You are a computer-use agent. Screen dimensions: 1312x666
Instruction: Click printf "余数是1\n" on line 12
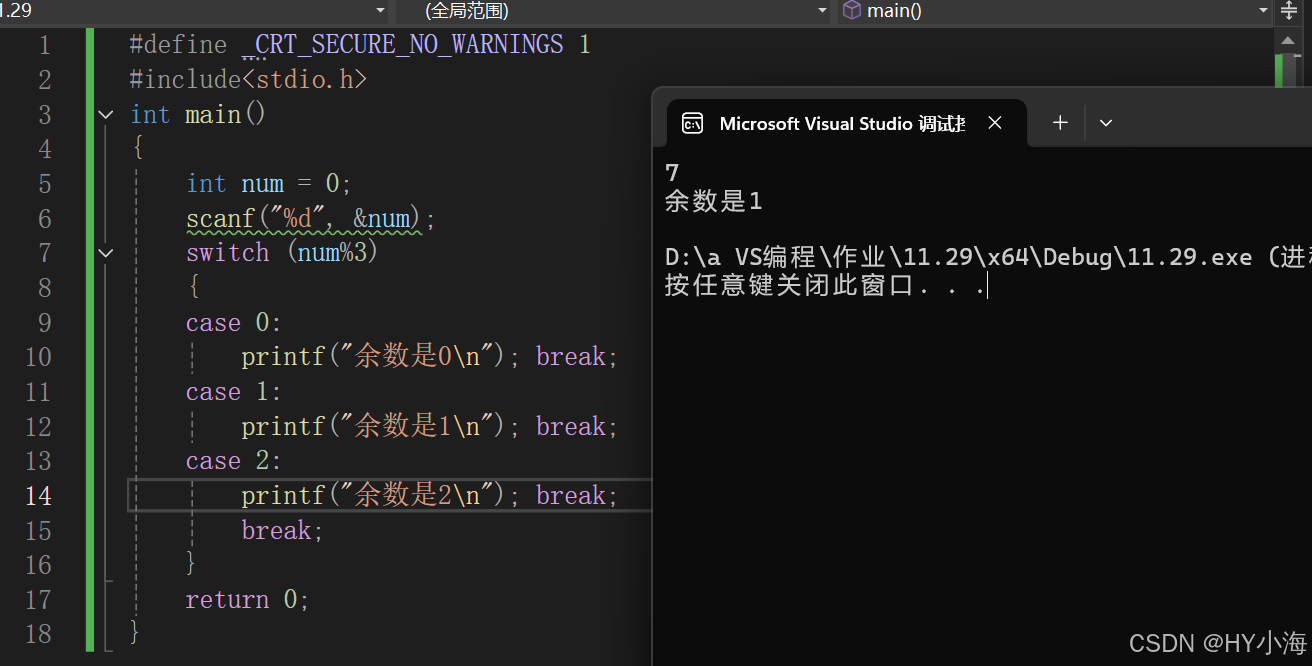(381, 427)
